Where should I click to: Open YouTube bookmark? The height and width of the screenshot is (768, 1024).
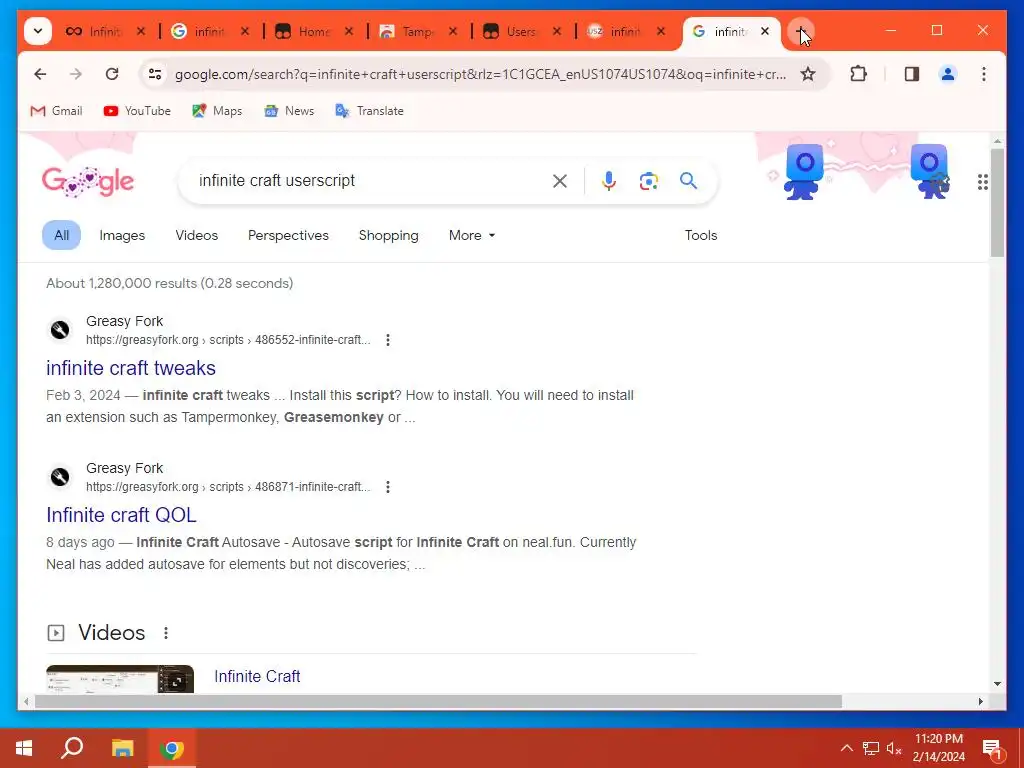pyautogui.click(x=137, y=111)
